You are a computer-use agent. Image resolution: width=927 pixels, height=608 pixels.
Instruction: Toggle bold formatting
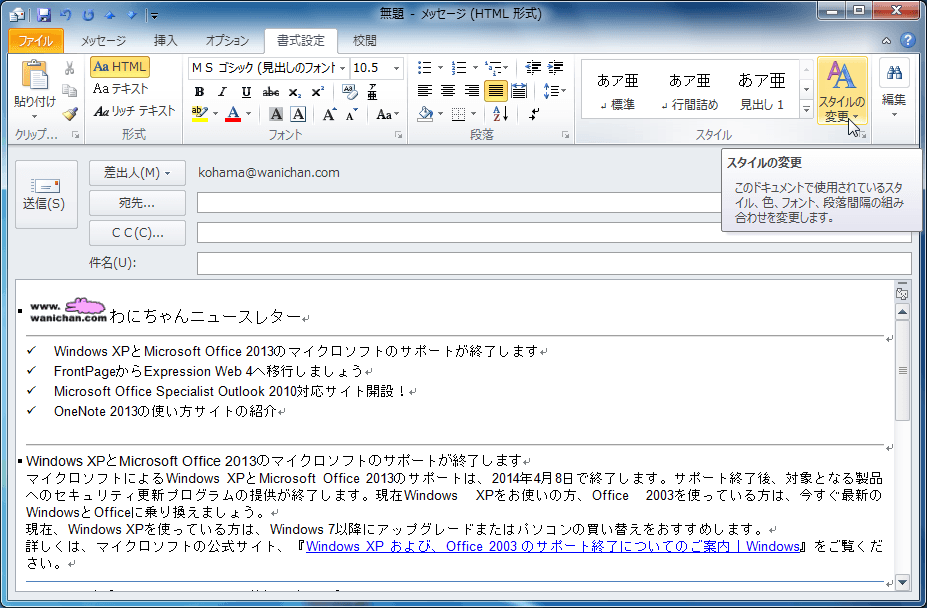click(x=199, y=92)
